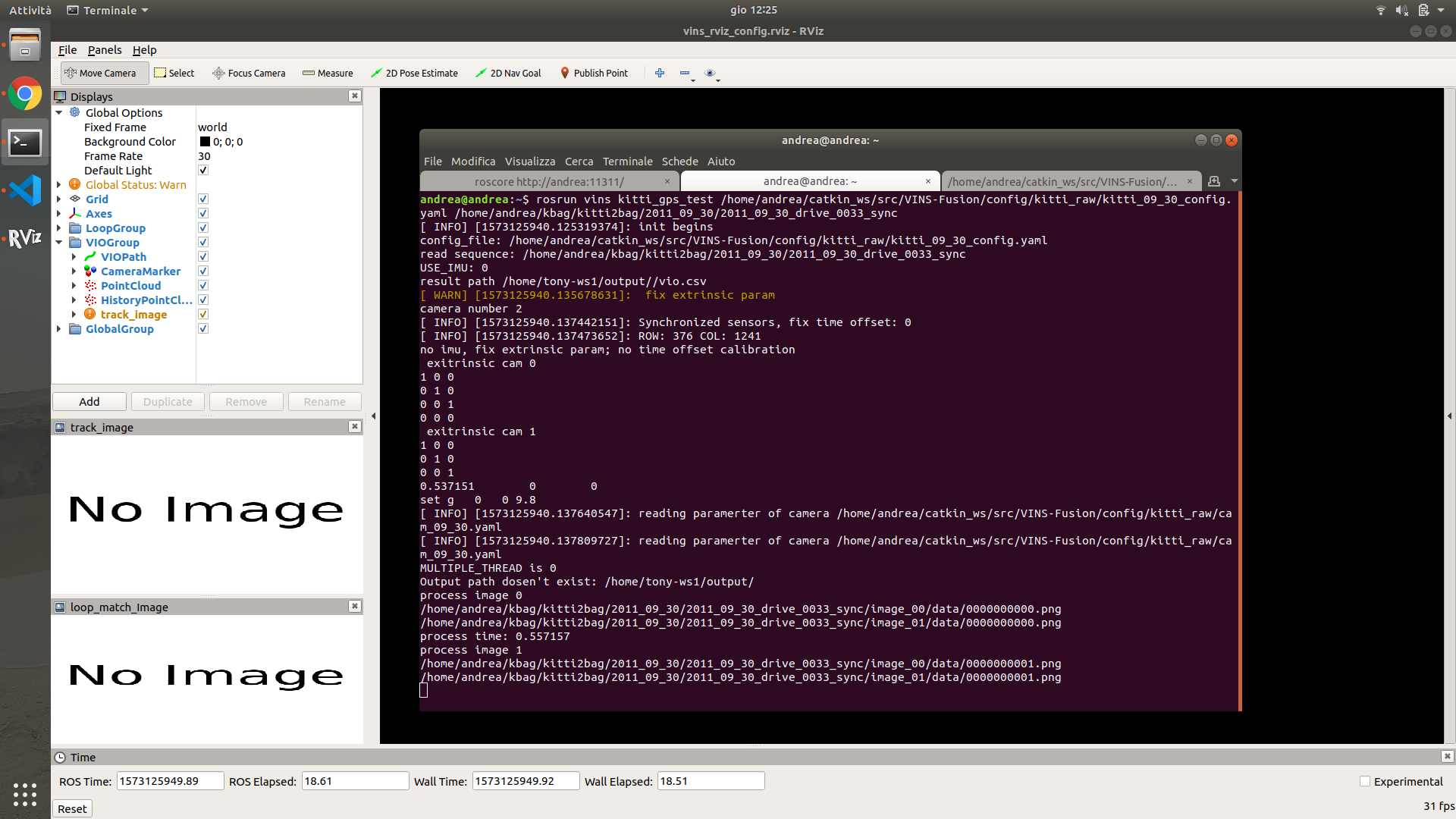Activate the 2D Pose Estimate tool
The width and height of the screenshot is (1456, 819).
pos(414,73)
